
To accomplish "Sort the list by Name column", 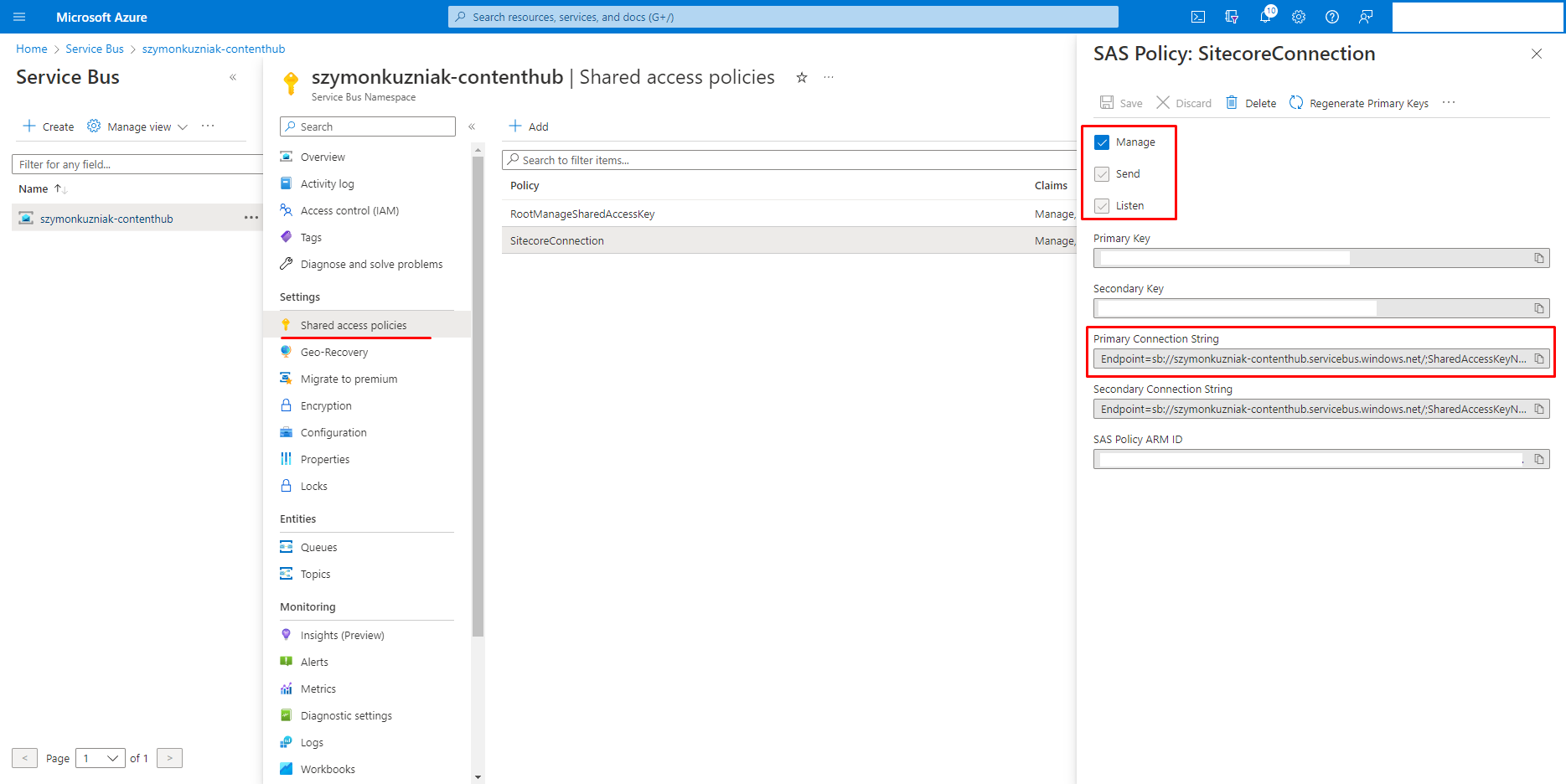I will click(42, 188).
